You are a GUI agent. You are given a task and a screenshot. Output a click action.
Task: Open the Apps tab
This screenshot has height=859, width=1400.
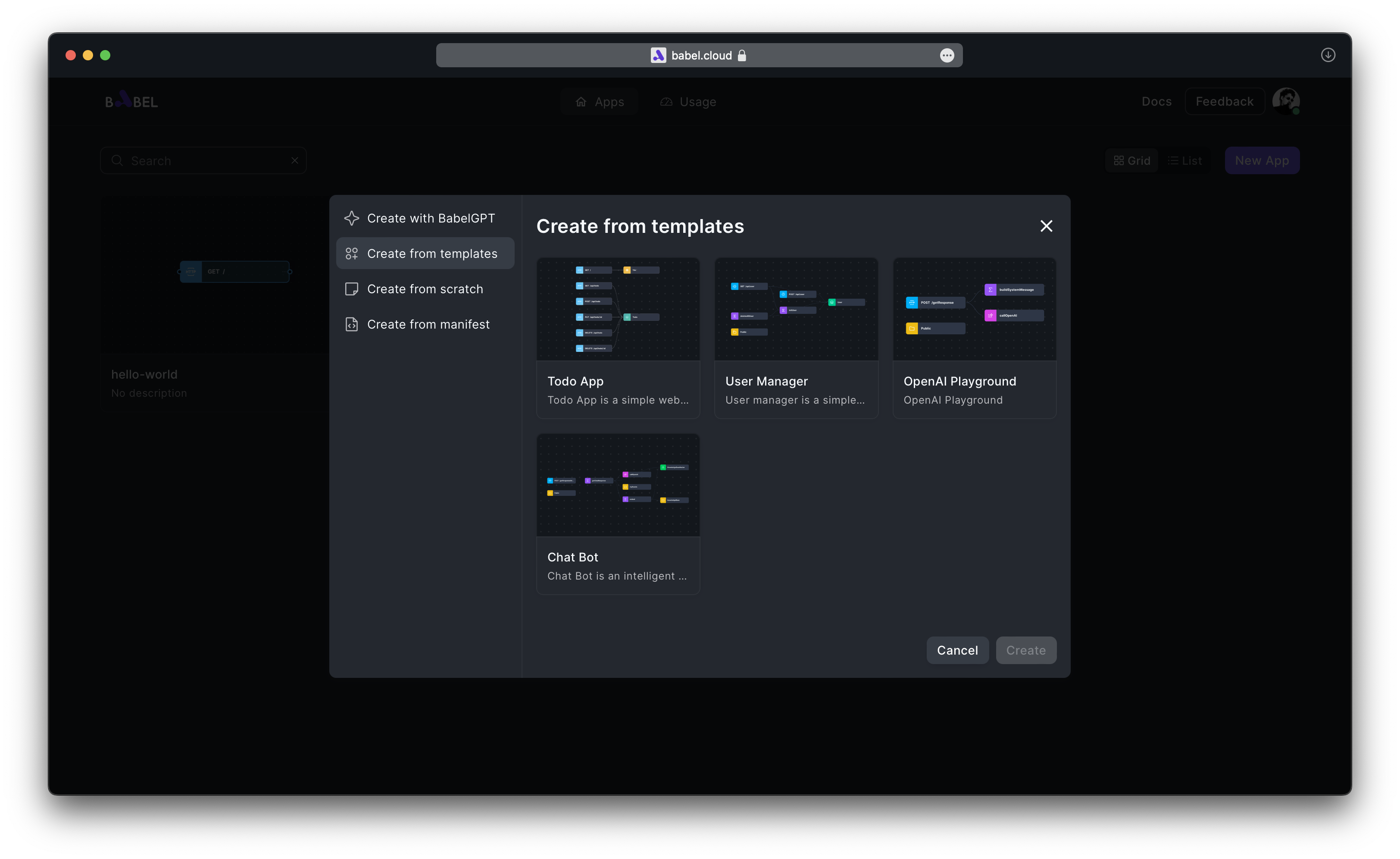click(x=600, y=102)
